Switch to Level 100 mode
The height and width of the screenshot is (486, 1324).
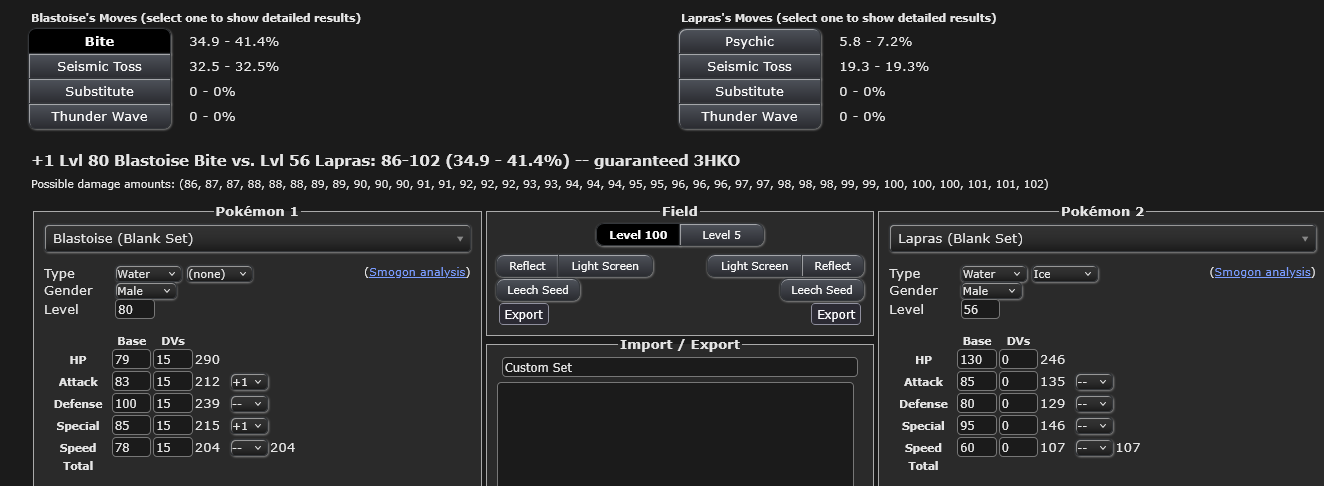pyautogui.click(x=638, y=235)
